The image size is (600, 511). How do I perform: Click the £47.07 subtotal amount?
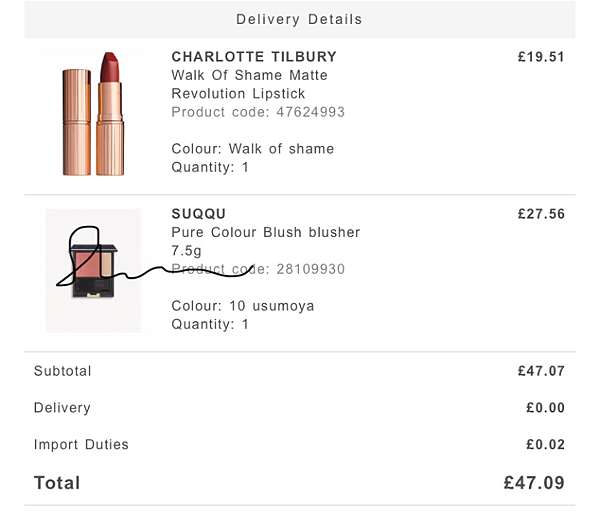click(x=541, y=371)
